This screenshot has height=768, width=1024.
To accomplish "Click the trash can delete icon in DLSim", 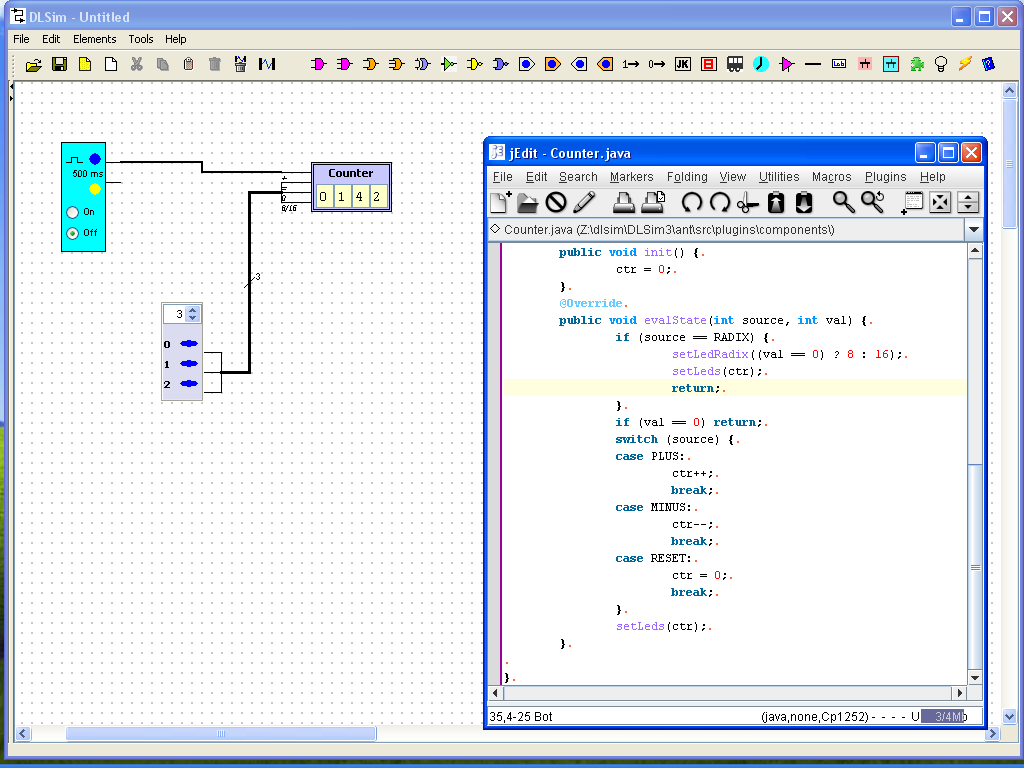I will (215, 64).
